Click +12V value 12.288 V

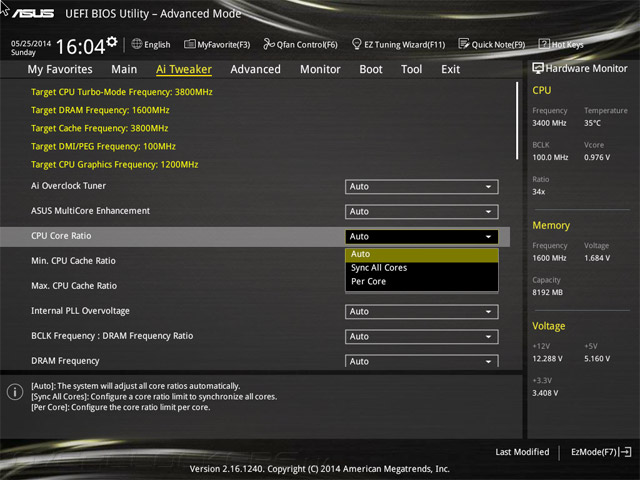547,358
